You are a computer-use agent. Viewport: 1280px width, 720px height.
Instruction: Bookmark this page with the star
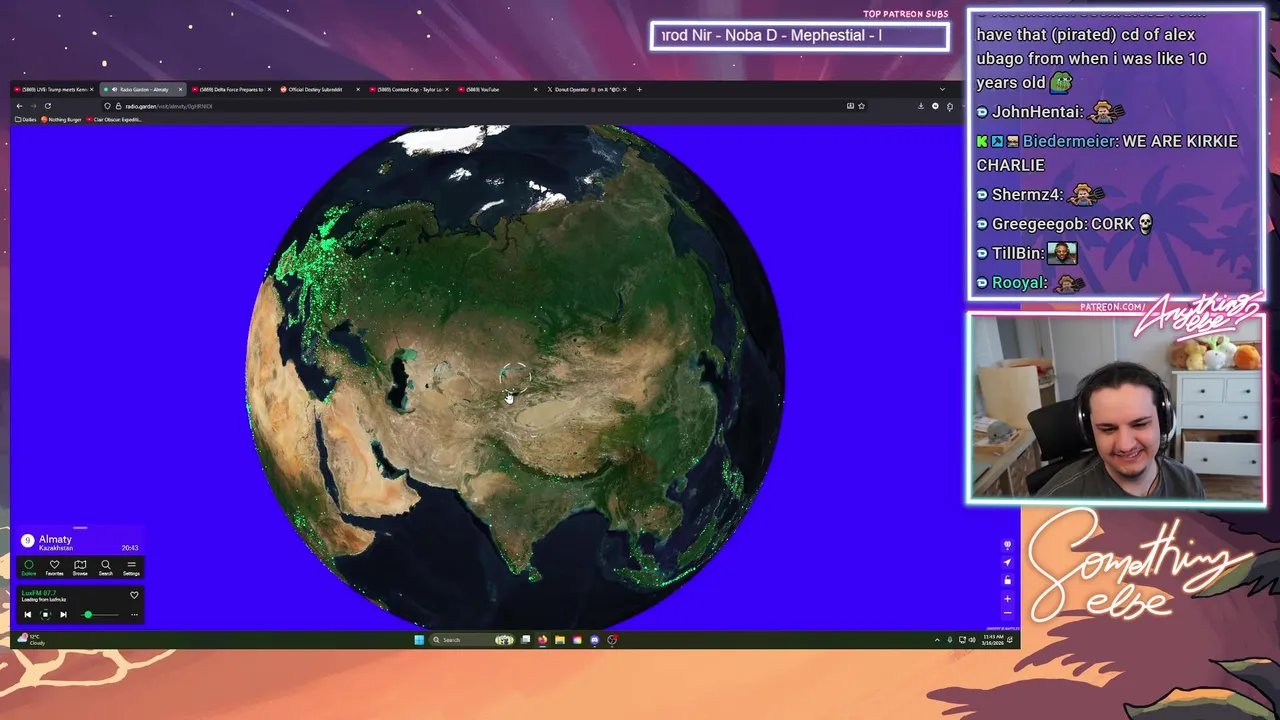[861, 106]
